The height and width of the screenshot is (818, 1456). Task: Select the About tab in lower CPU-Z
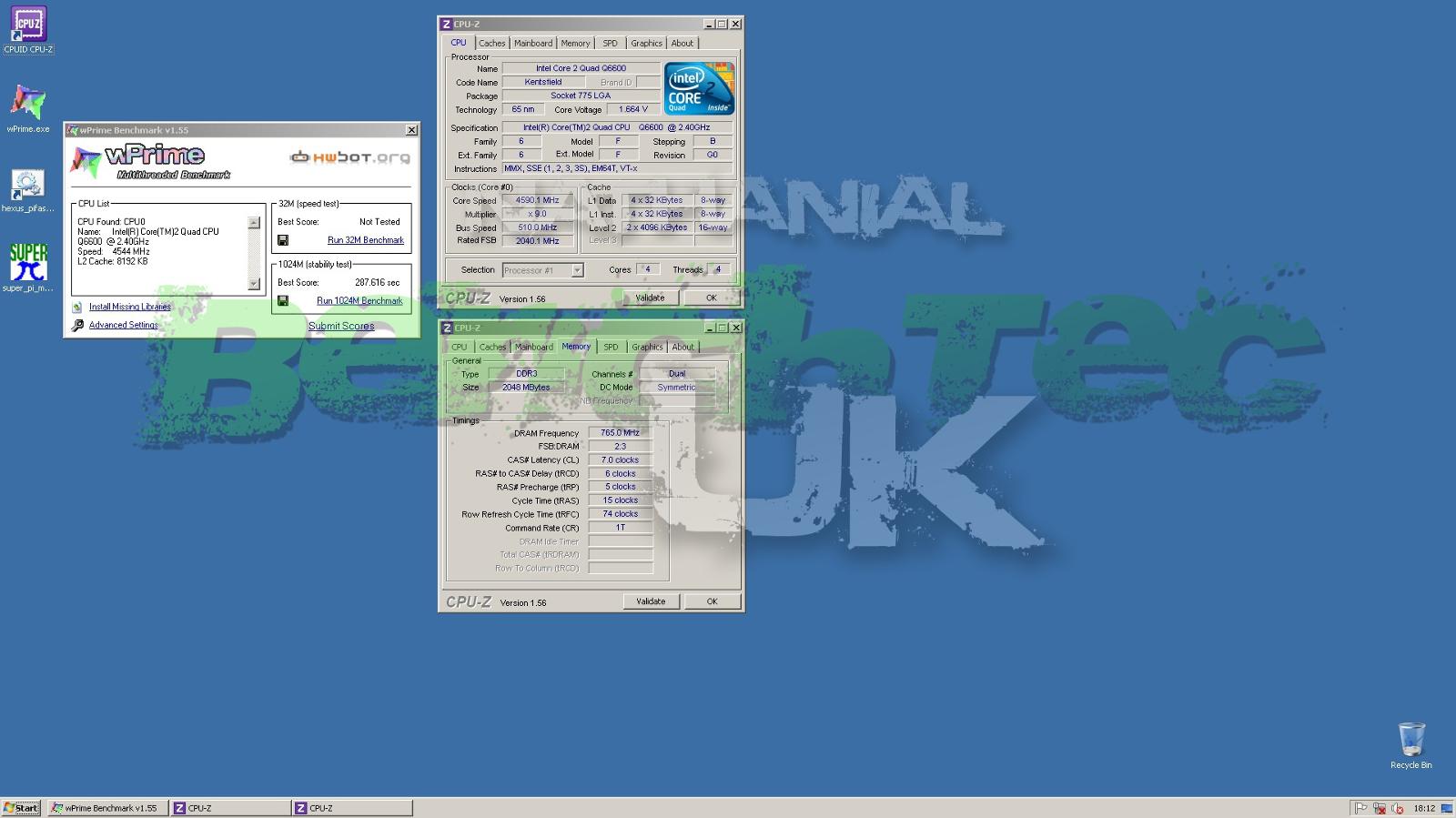(682, 348)
